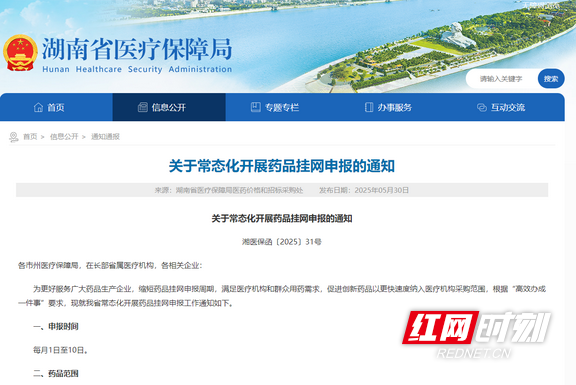Screen dimensions: 576x385
Task: Click the addressee line 各市州医疗保障局
Action: (x=110, y=265)
